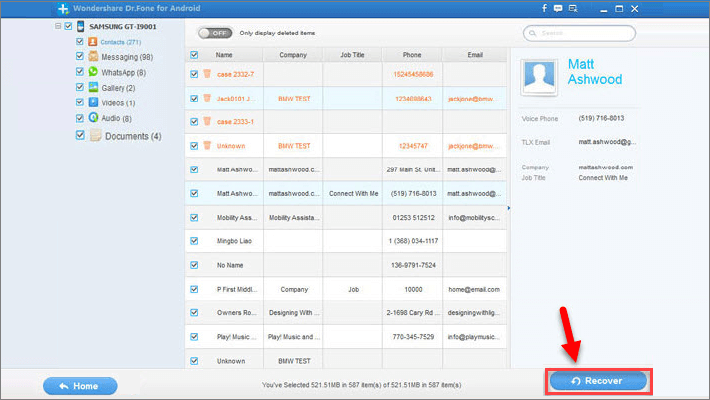This screenshot has height=400, width=710.
Task: Open the Facebook share icon
Action: (544, 8)
